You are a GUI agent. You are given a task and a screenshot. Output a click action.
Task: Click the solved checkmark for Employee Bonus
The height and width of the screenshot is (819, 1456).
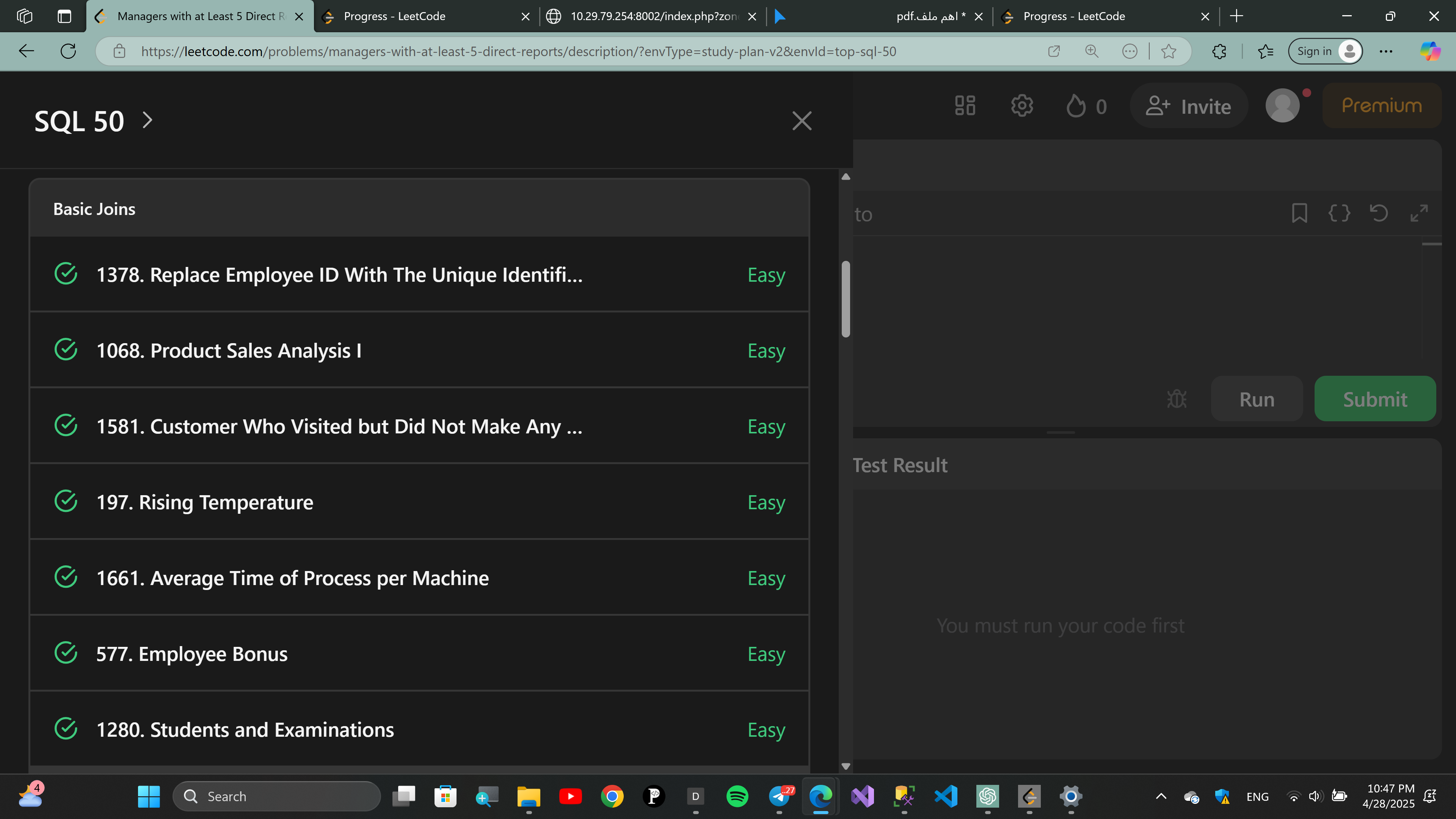(66, 652)
